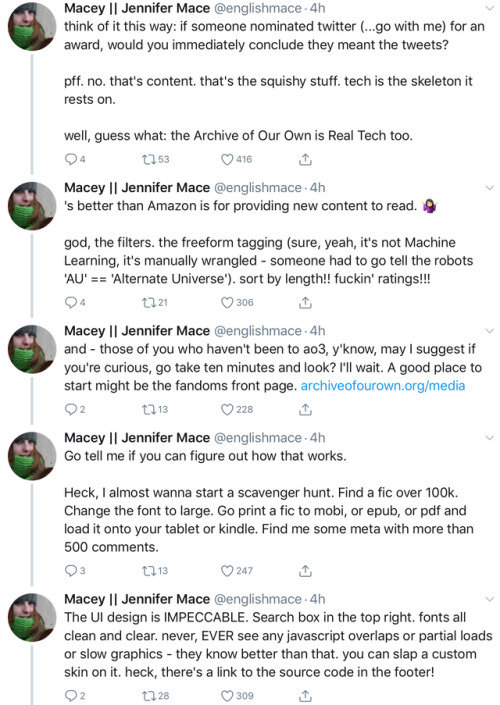The height and width of the screenshot is (705, 500).
Task: Like the tweet with 416 likes
Action: tap(227, 159)
